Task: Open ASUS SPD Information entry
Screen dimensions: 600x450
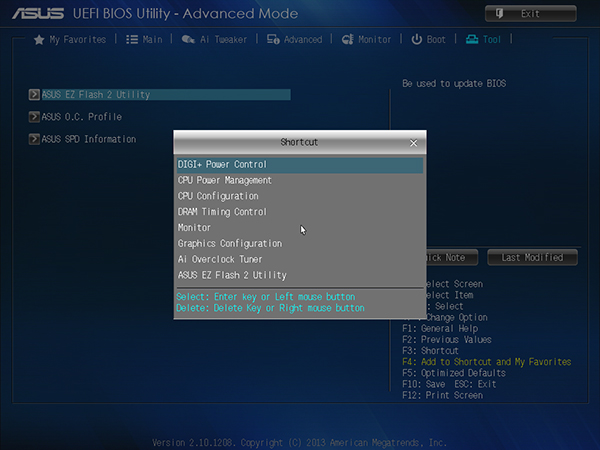Action: tap(88, 139)
